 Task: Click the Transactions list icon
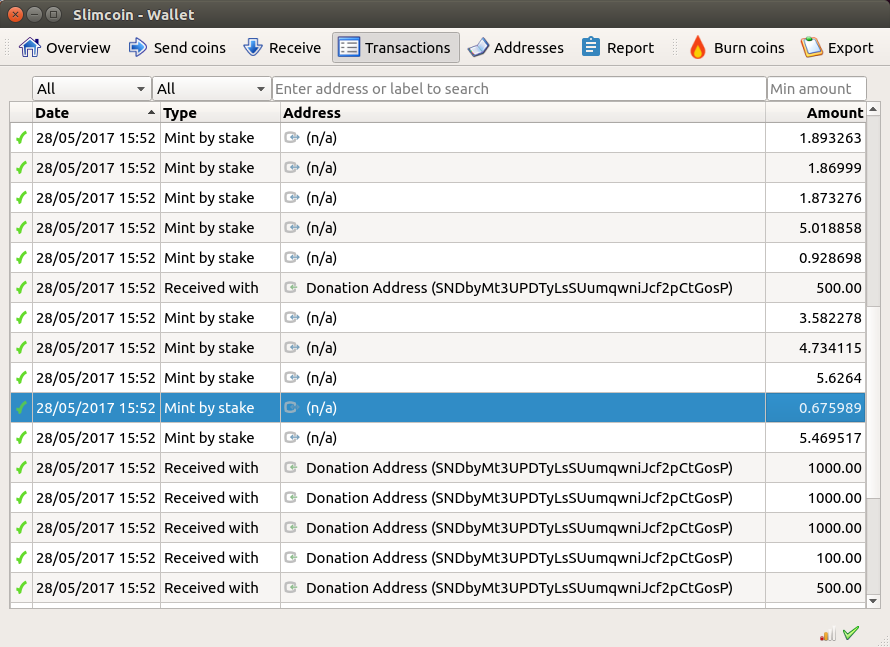349,47
